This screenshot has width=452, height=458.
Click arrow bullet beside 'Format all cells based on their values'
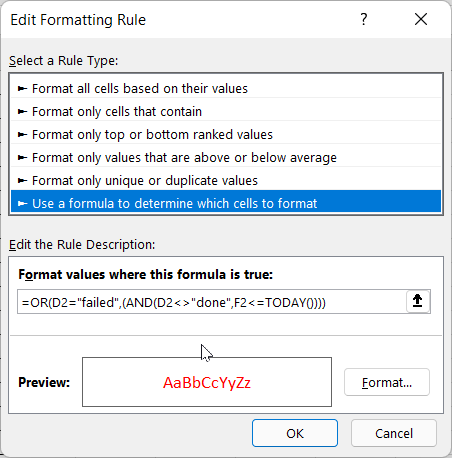click(x=22, y=89)
